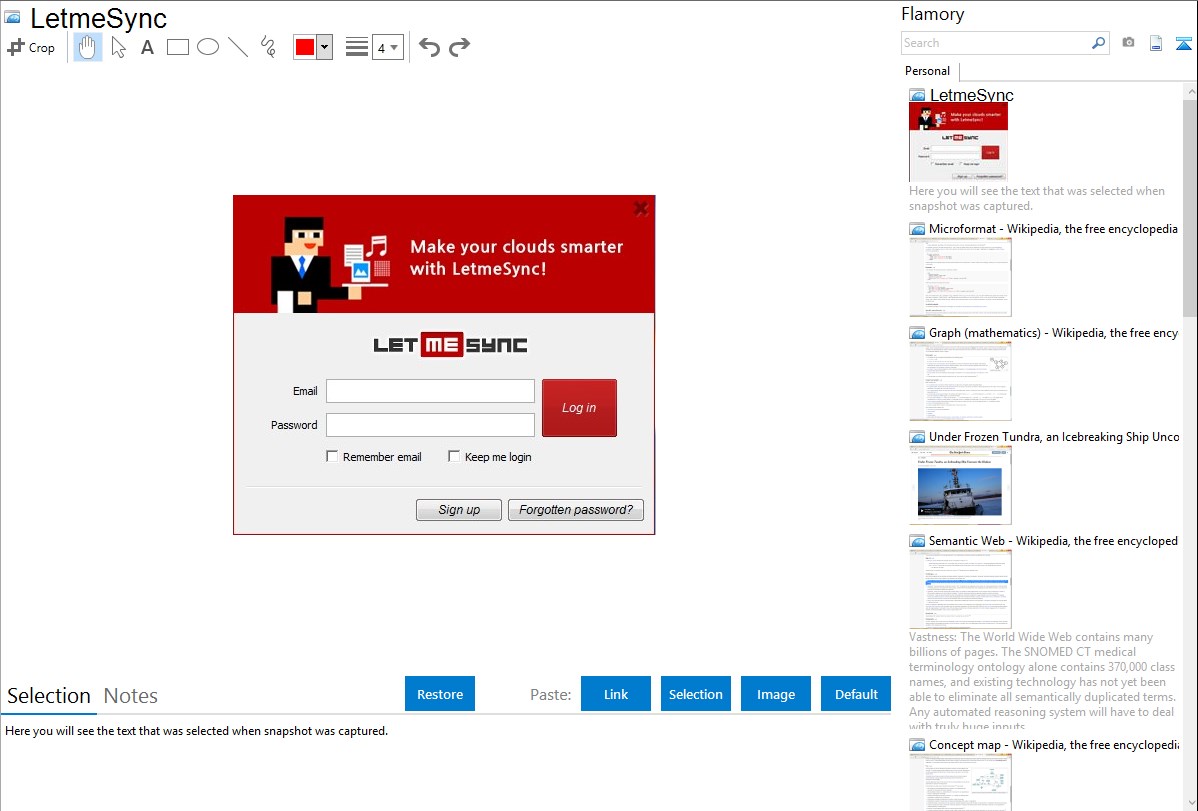Click the red Log in button
The height and width of the screenshot is (811, 1198).
click(x=579, y=408)
